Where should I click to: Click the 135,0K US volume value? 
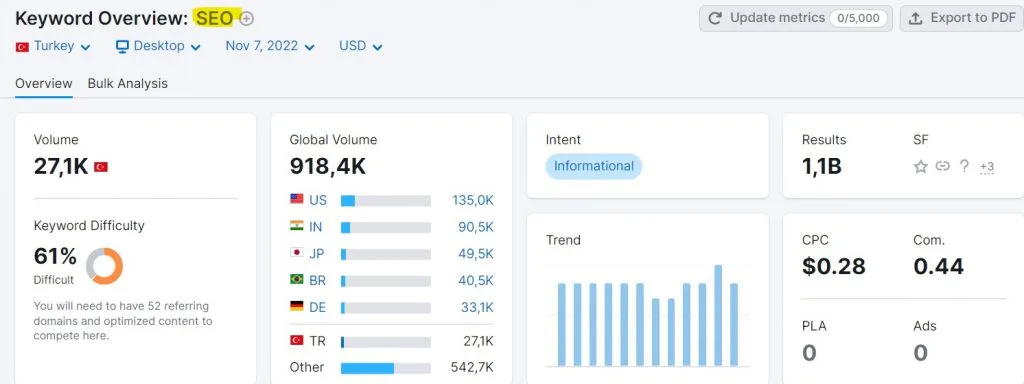473,200
